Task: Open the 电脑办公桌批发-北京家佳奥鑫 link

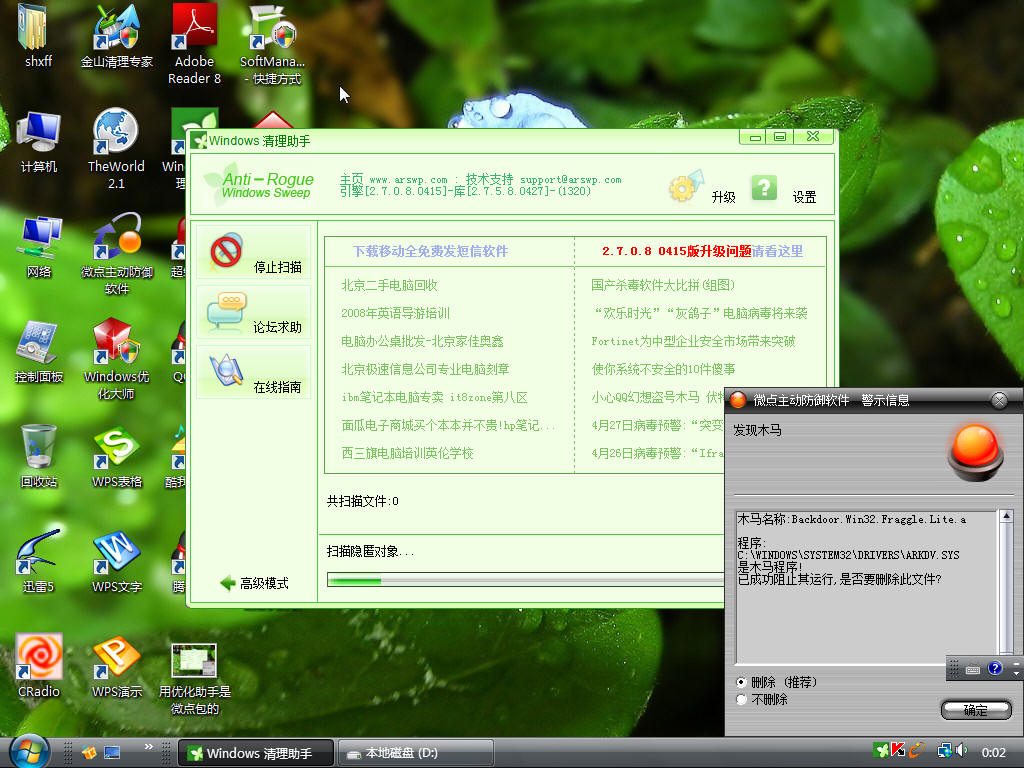Action: (422, 342)
